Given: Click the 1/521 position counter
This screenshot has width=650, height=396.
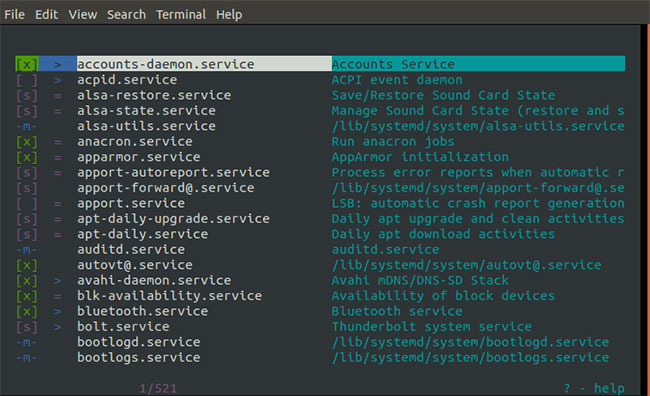Looking at the screenshot, I should click(x=158, y=389).
